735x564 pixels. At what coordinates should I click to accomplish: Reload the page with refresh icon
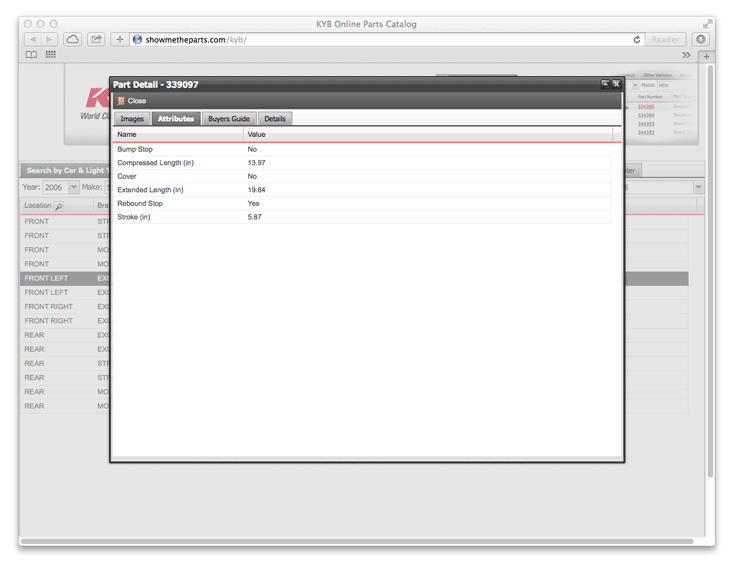[636, 40]
